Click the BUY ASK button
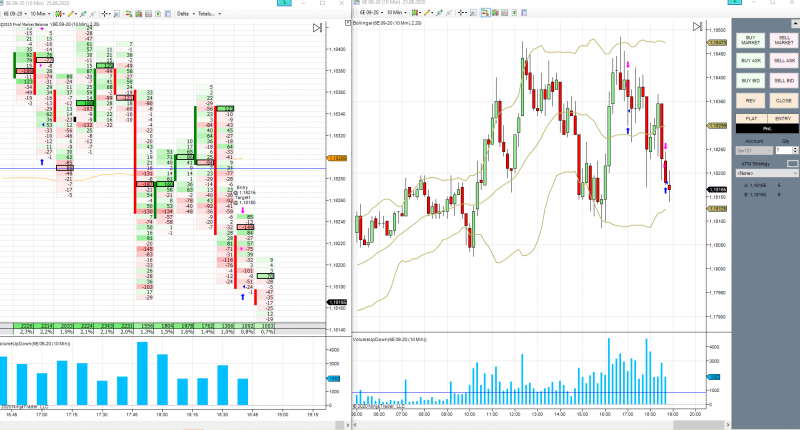The height and width of the screenshot is (430, 800). pyautogui.click(x=751, y=61)
